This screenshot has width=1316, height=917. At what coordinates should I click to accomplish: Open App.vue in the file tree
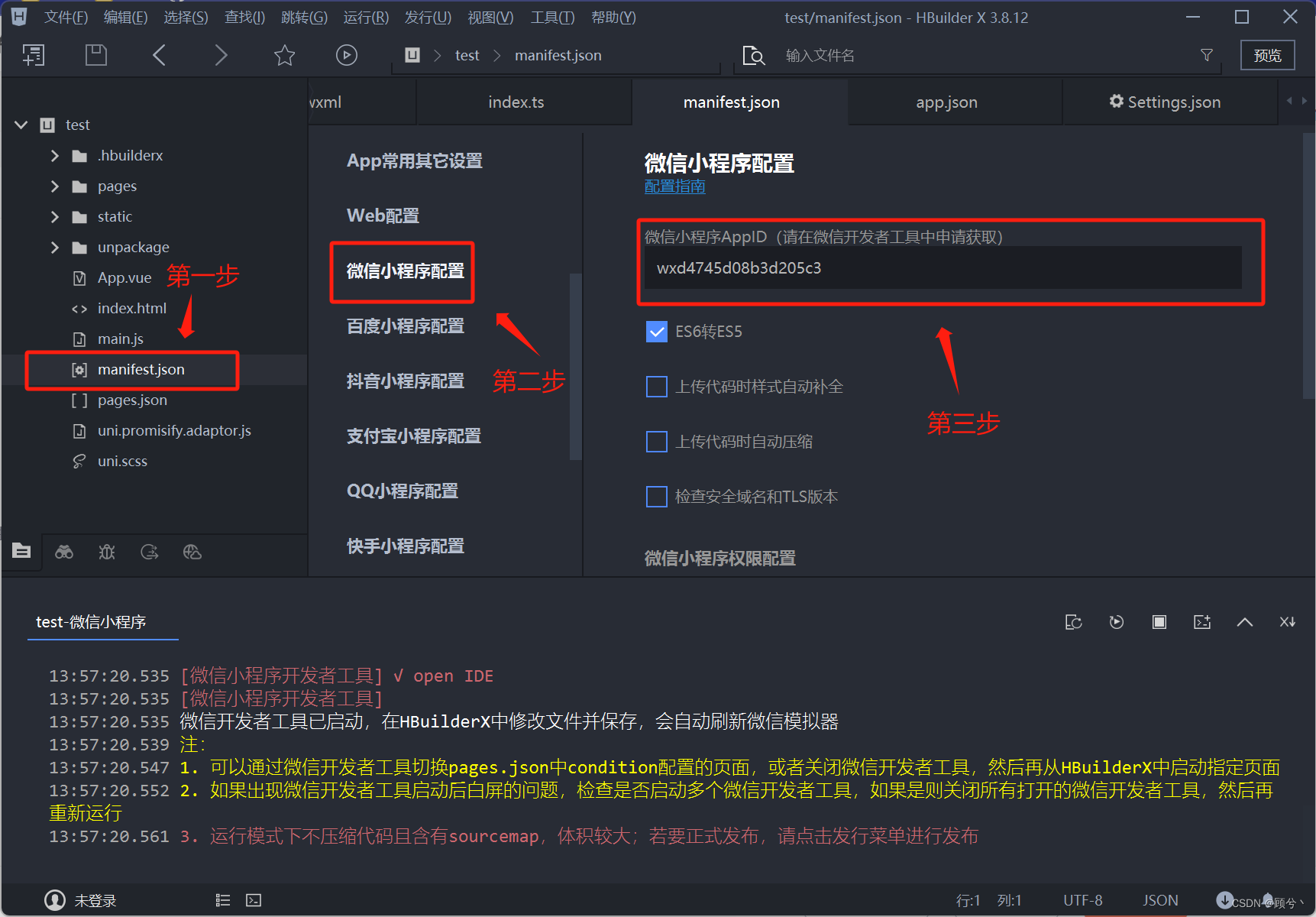tap(124, 278)
